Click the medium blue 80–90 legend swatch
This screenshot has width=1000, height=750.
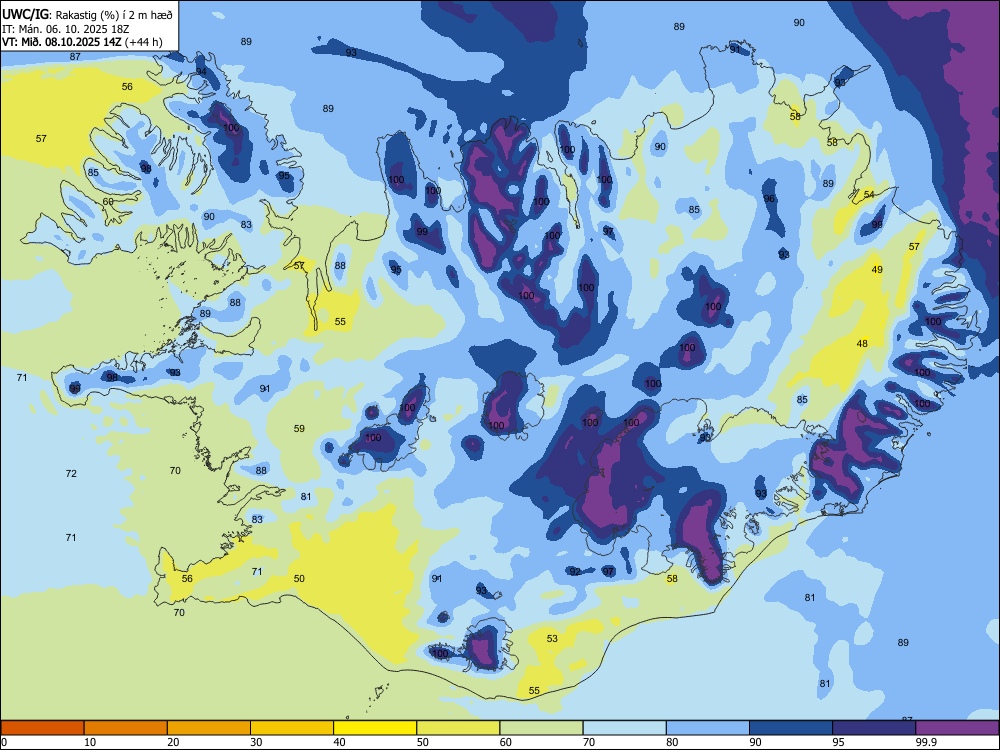[708, 728]
